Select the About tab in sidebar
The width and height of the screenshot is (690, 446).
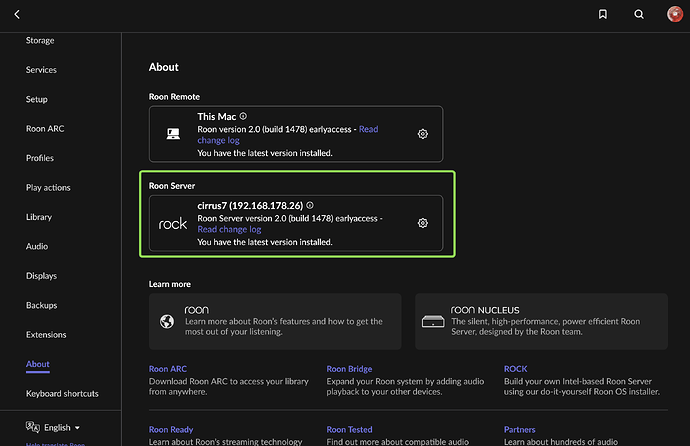coord(38,364)
